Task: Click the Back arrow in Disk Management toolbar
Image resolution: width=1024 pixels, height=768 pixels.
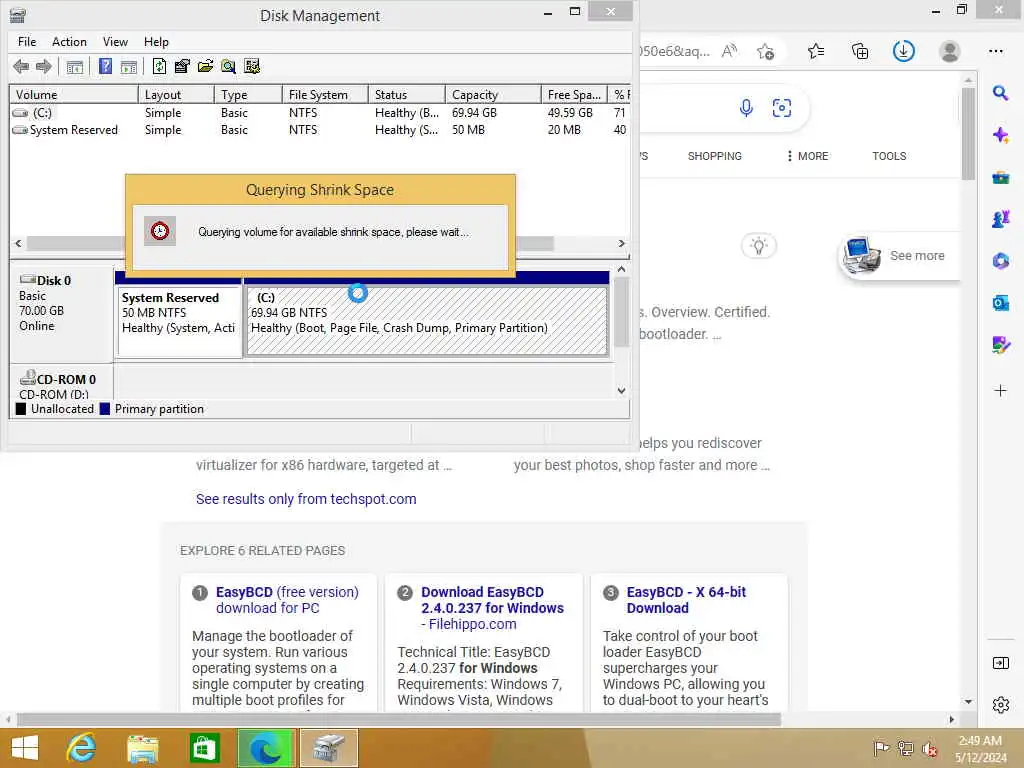Action: (21, 66)
